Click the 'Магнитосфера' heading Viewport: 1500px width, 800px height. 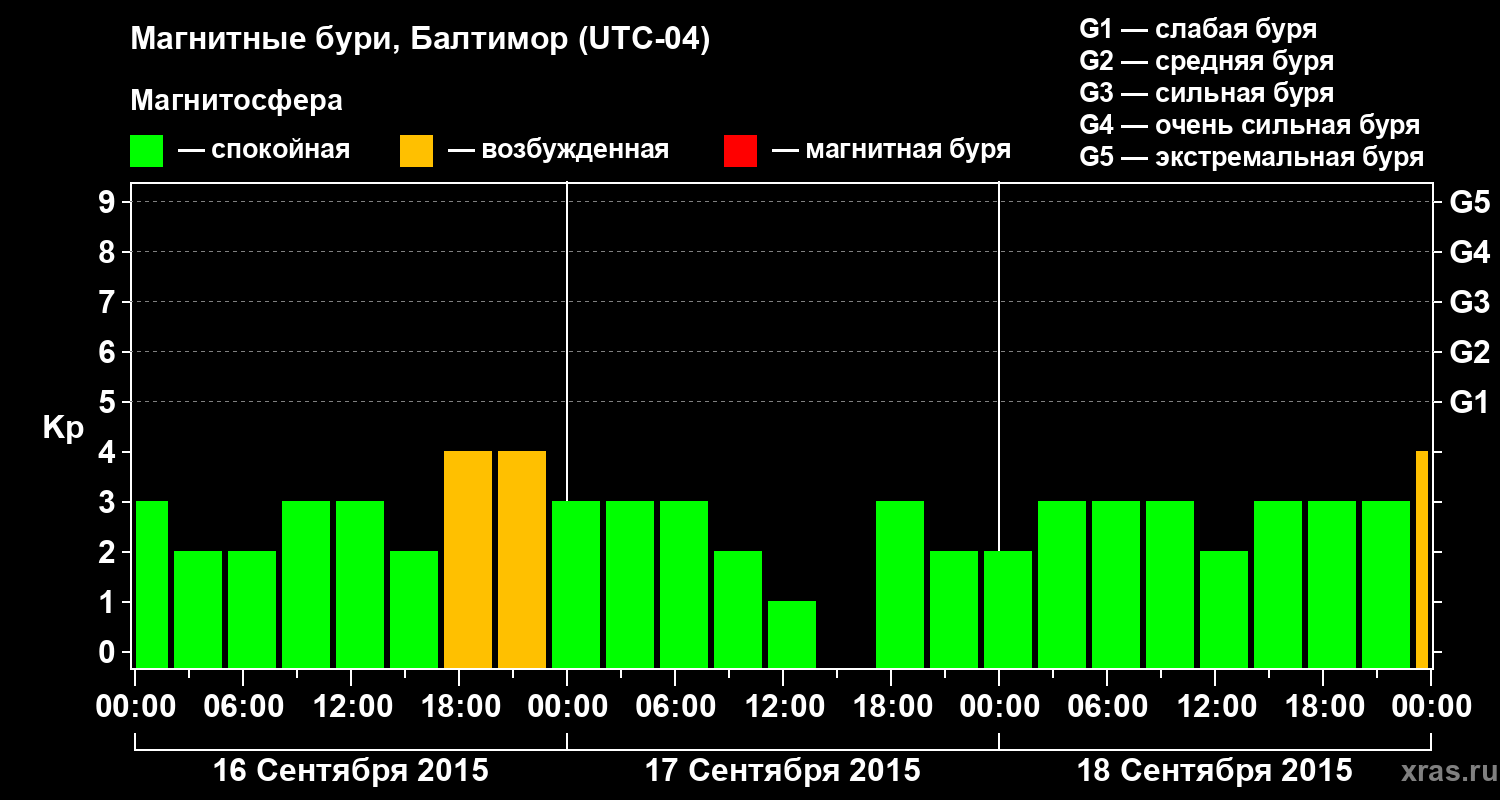coord(237,101)
